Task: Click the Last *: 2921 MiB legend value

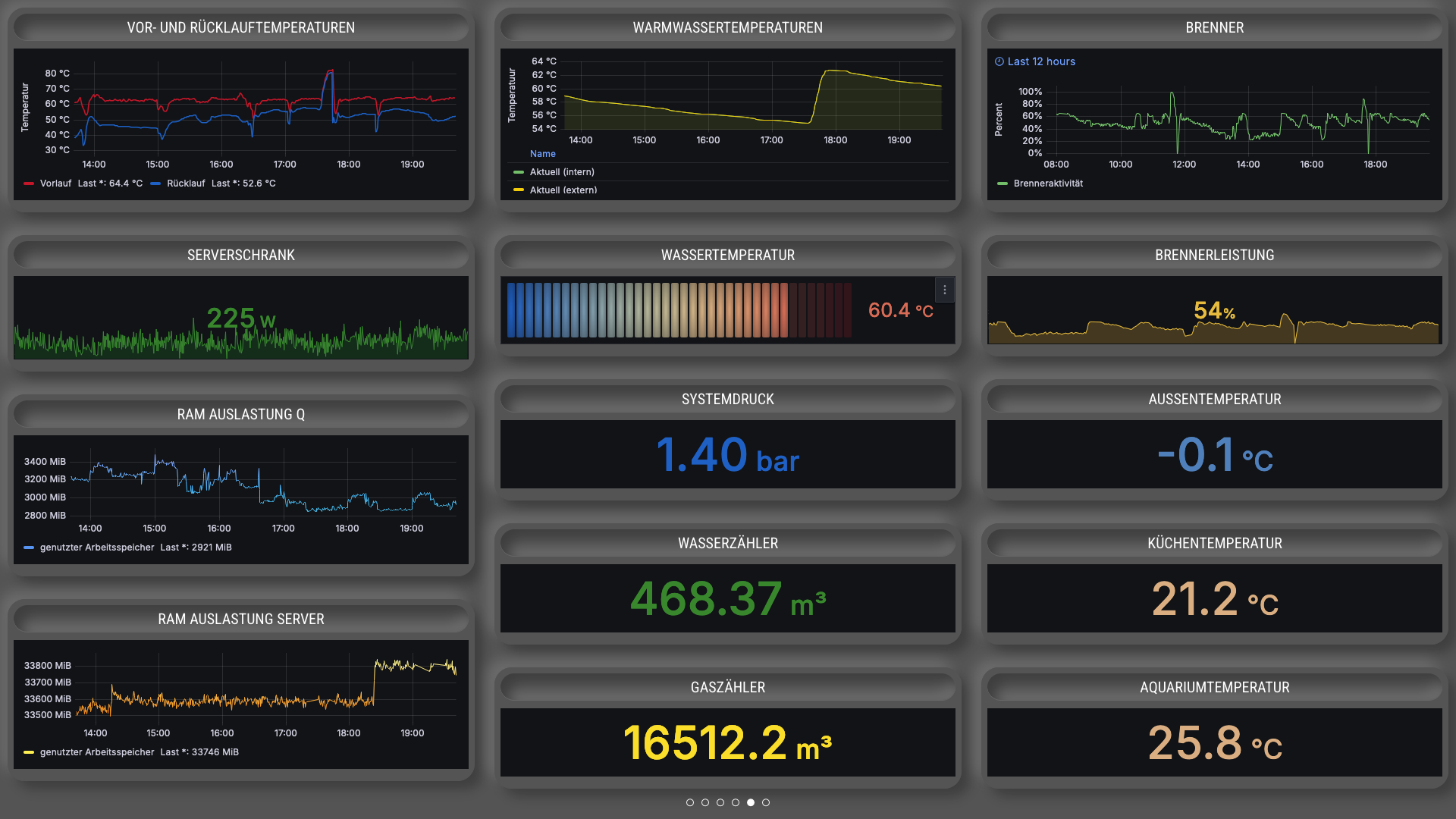Action: 196,548
